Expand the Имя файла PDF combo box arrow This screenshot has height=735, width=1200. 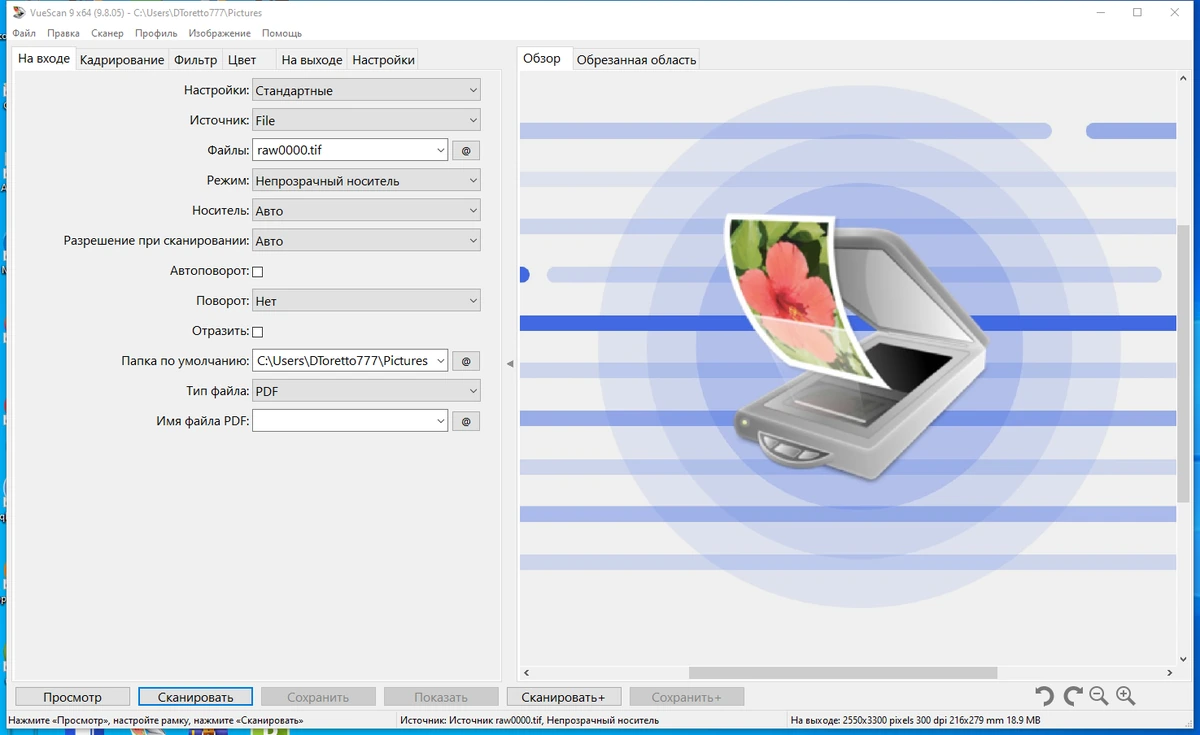click(441, 421)
